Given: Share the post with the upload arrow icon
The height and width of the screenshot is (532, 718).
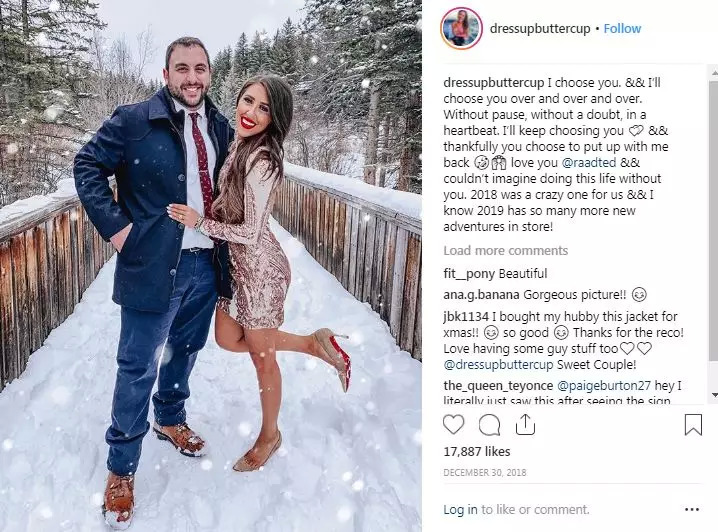Looking at the screenshot, I should pos(525,424).
